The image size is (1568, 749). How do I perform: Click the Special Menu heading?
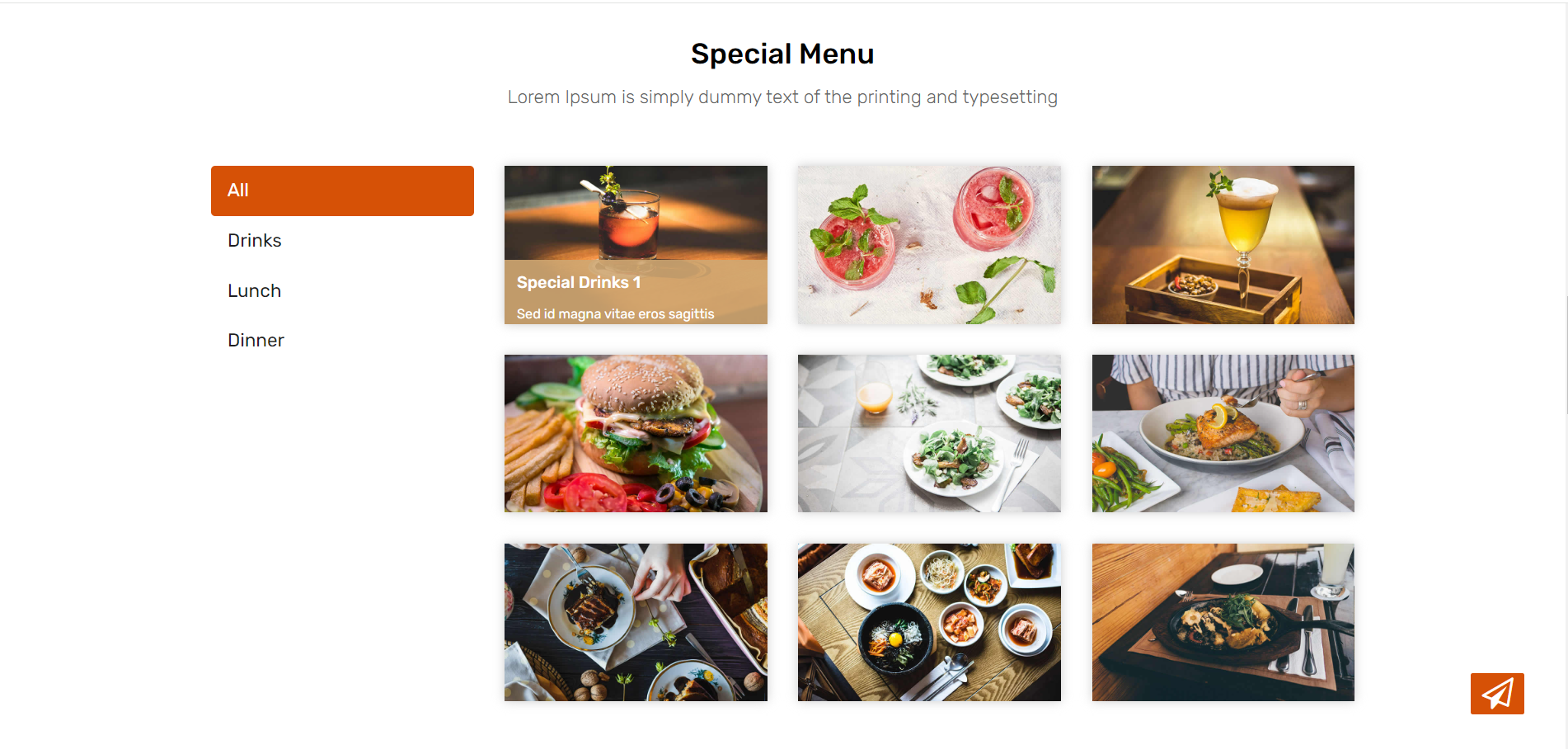pyautogui.click(x=782, y=54)
